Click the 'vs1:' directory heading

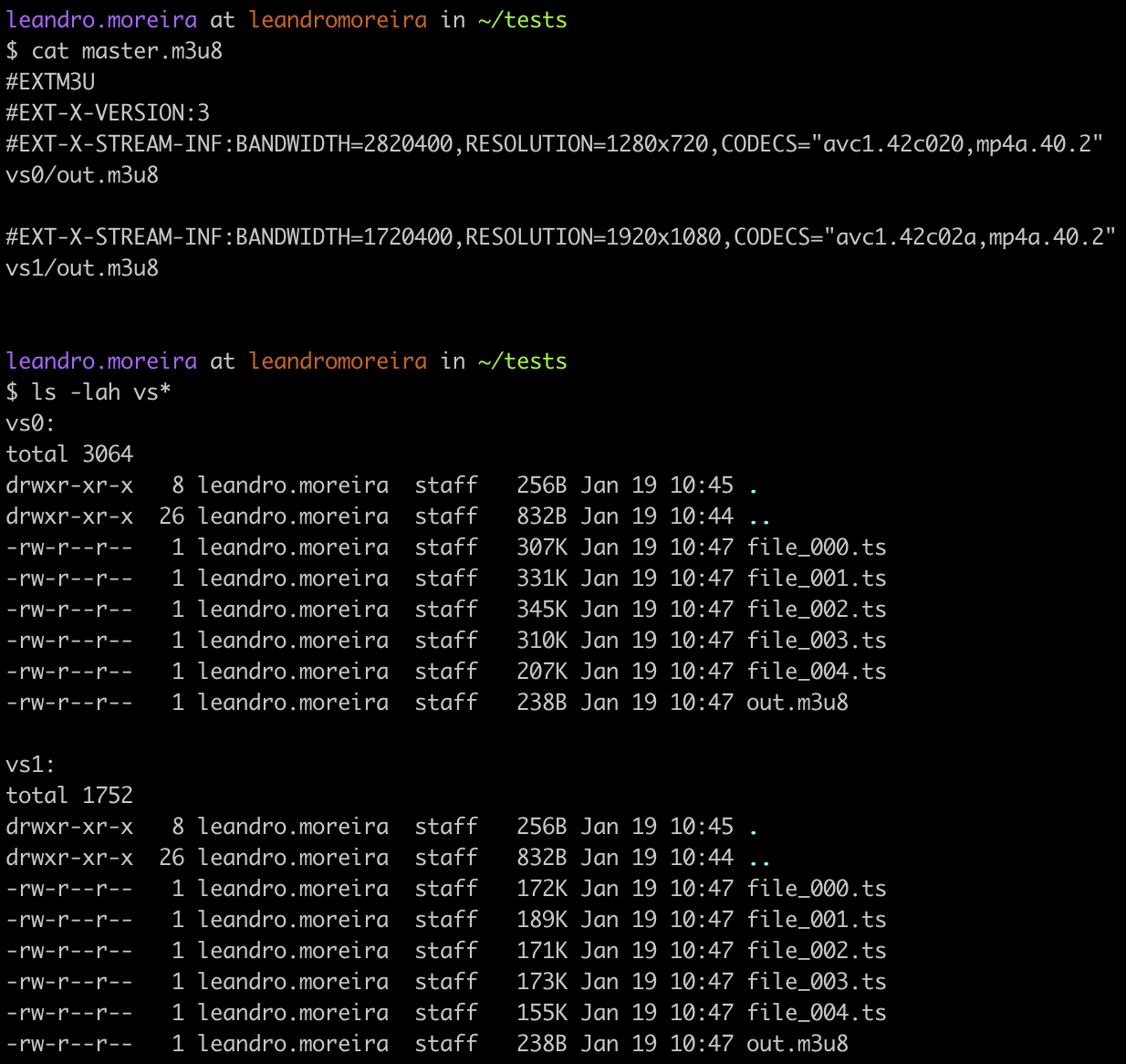30,765
